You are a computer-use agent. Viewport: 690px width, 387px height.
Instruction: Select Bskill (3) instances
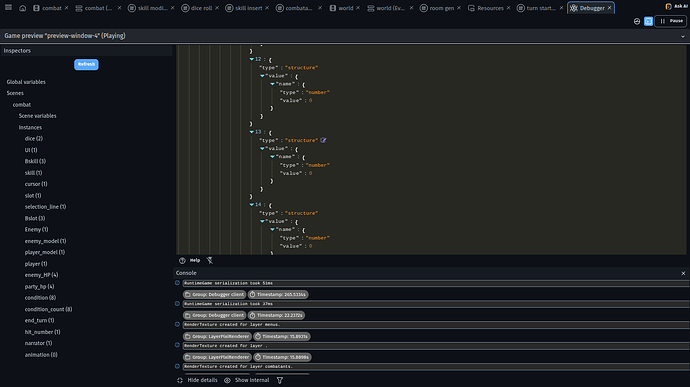pos(35,161)
